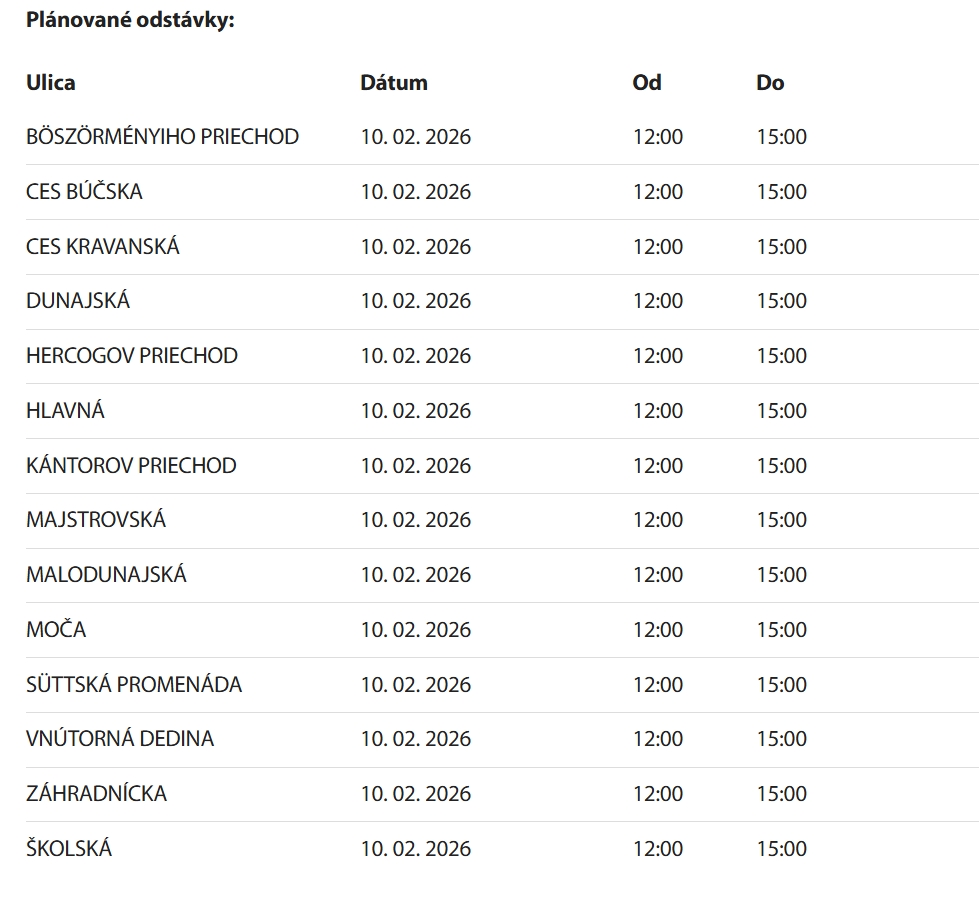Click the "Od" column header
Screen dimensions: 979x914
click(647, 83)
